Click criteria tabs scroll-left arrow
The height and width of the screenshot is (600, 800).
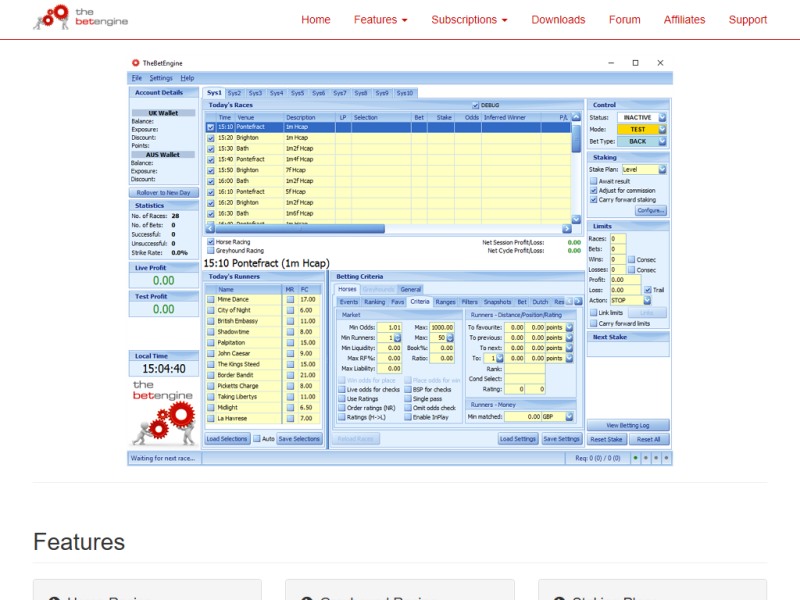[569, 302]
